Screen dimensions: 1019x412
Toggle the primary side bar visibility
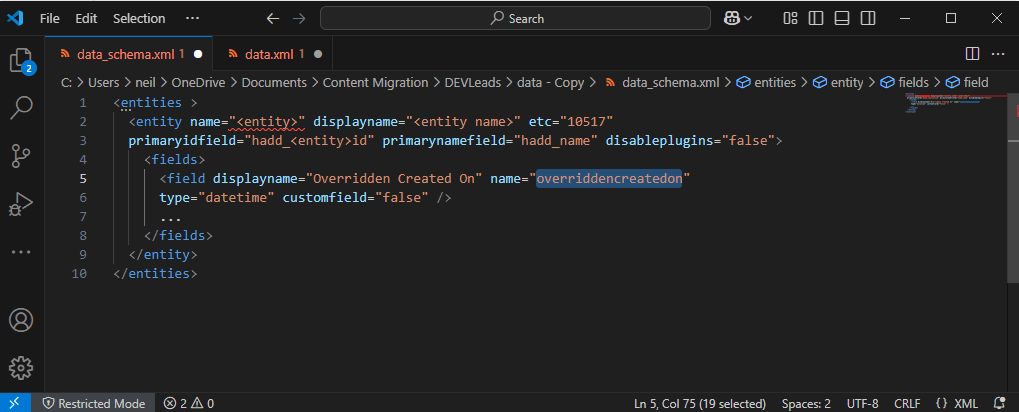point(817,18)
